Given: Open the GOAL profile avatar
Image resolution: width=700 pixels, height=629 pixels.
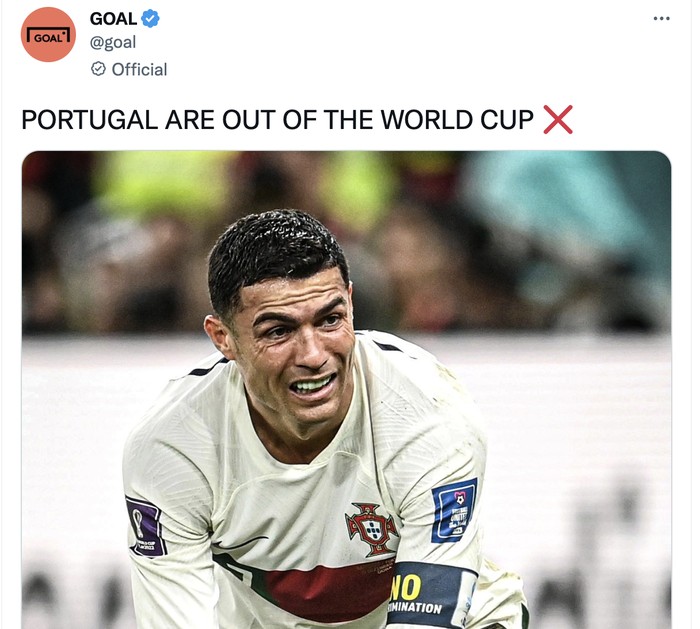Looking at the screenshot, I should coord(48,34).
